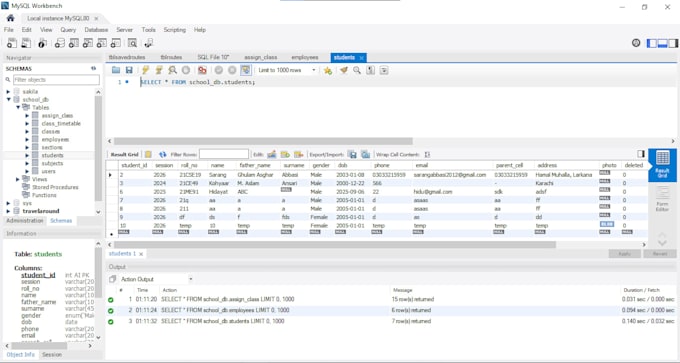The image size is (680, 363).
Task: Click the create new table icon
Action: [74, 43]
